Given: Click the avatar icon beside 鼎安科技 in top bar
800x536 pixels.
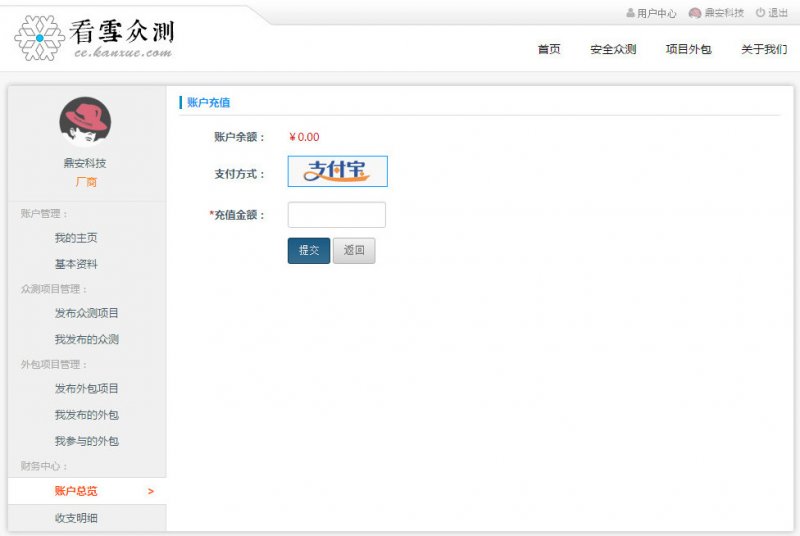Looking at the screenshot, I should coord(694,13).
